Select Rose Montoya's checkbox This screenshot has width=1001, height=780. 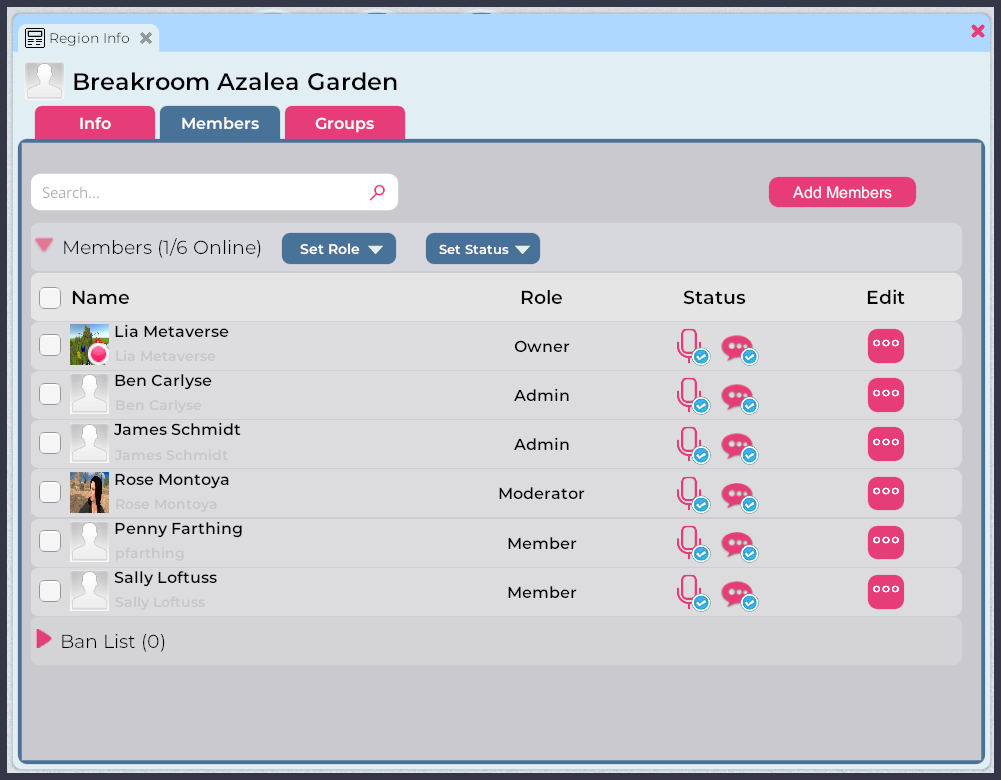(49, 491)
